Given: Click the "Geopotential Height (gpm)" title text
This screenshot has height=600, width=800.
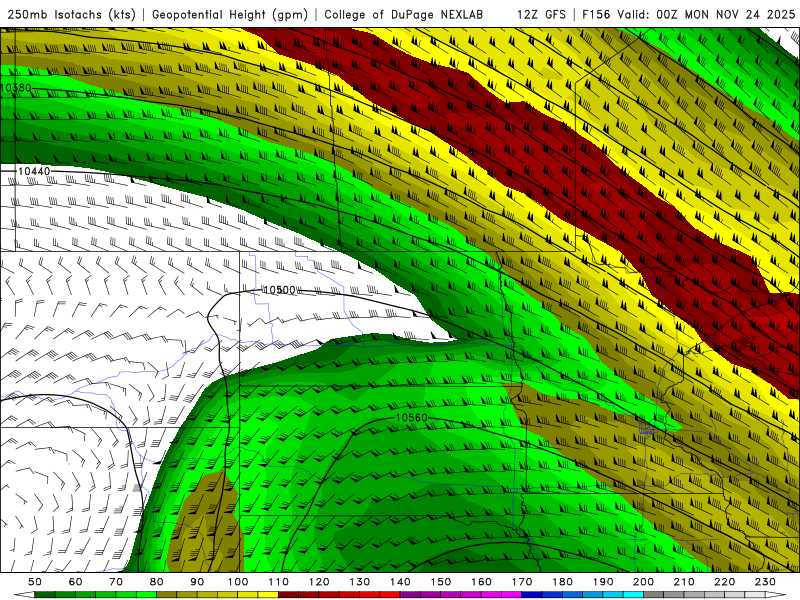Looking at the screenshot, I should pos(230,15).
